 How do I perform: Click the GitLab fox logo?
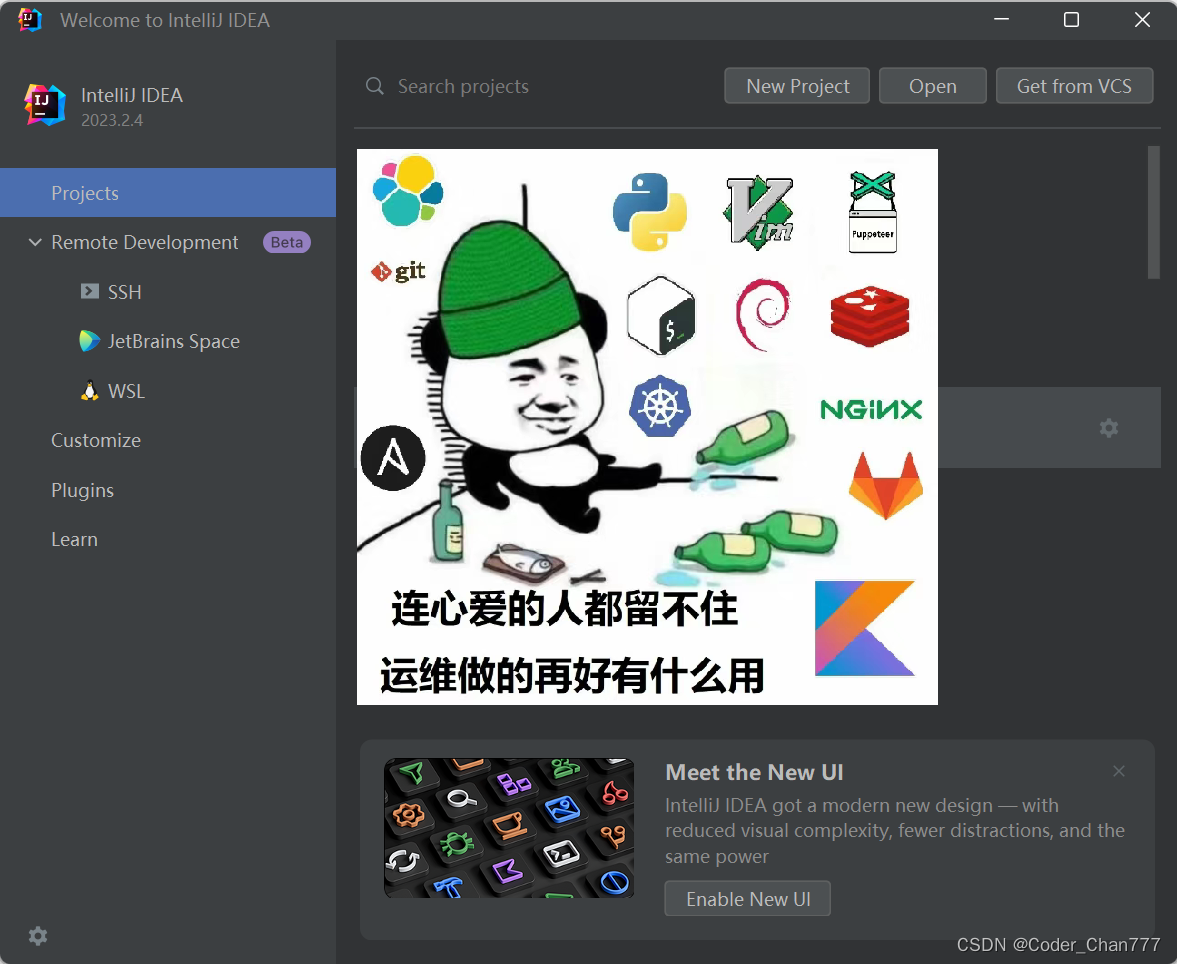tap(886, 486)
